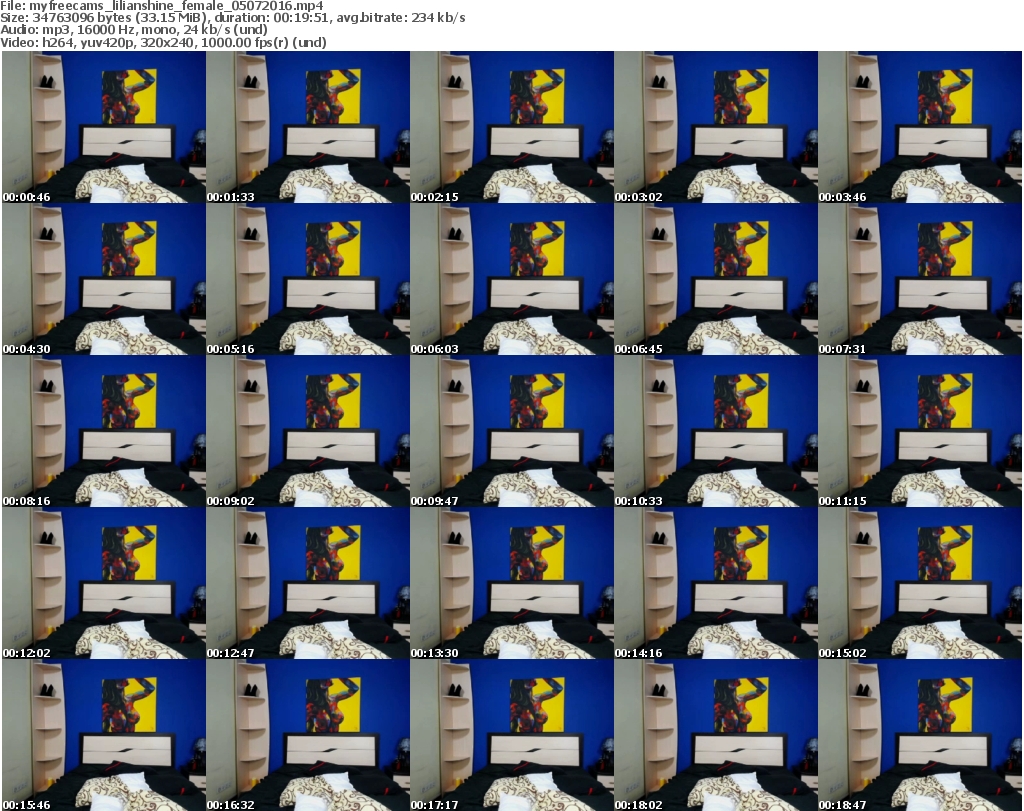Image resolution: width=1024 pixels, height=811 pixels.
Task: Select the thumbnail frame at 00:09:47
Action: tap(511, 432)
